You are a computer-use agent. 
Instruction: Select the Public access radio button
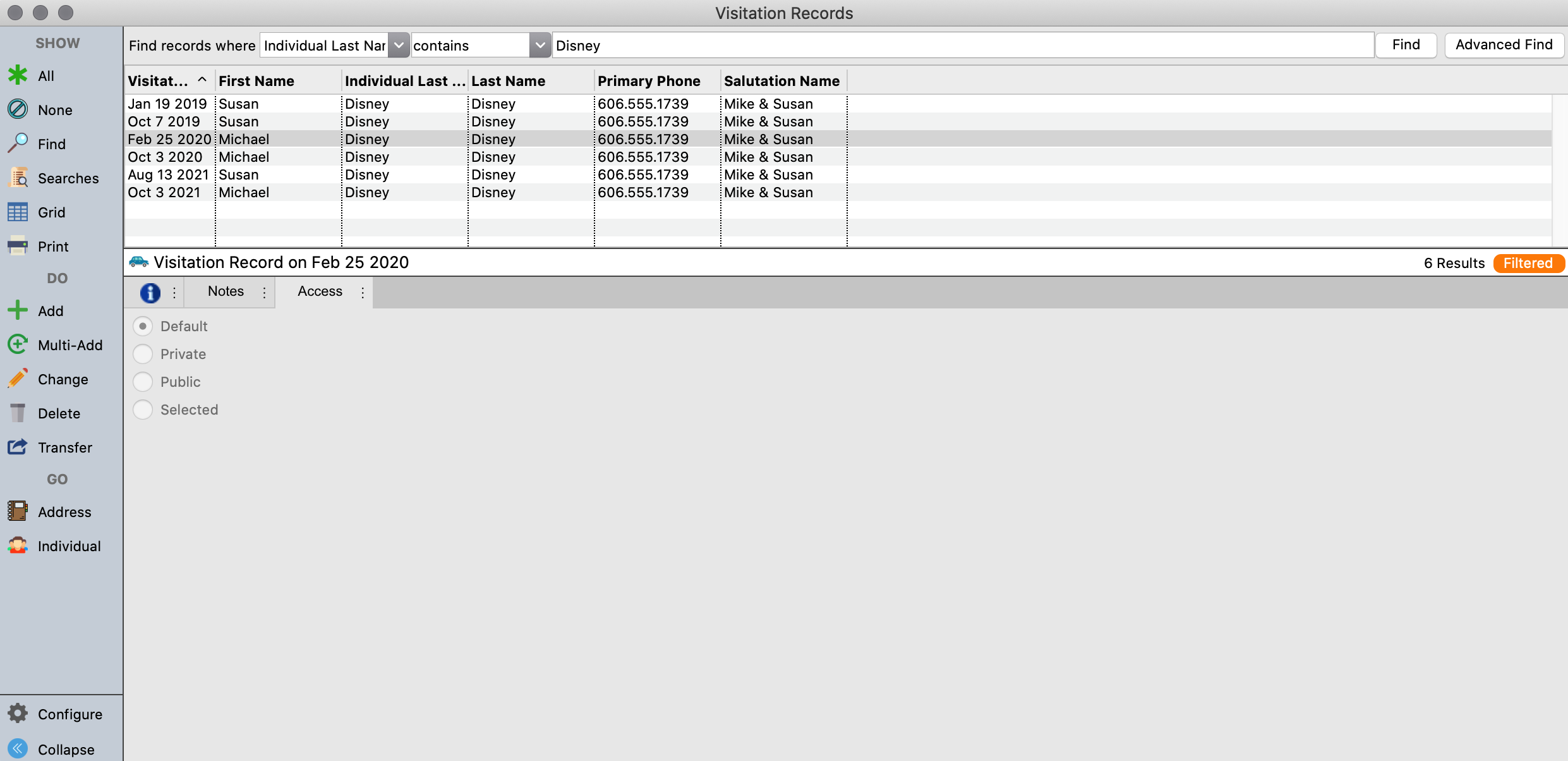(143, 382)
